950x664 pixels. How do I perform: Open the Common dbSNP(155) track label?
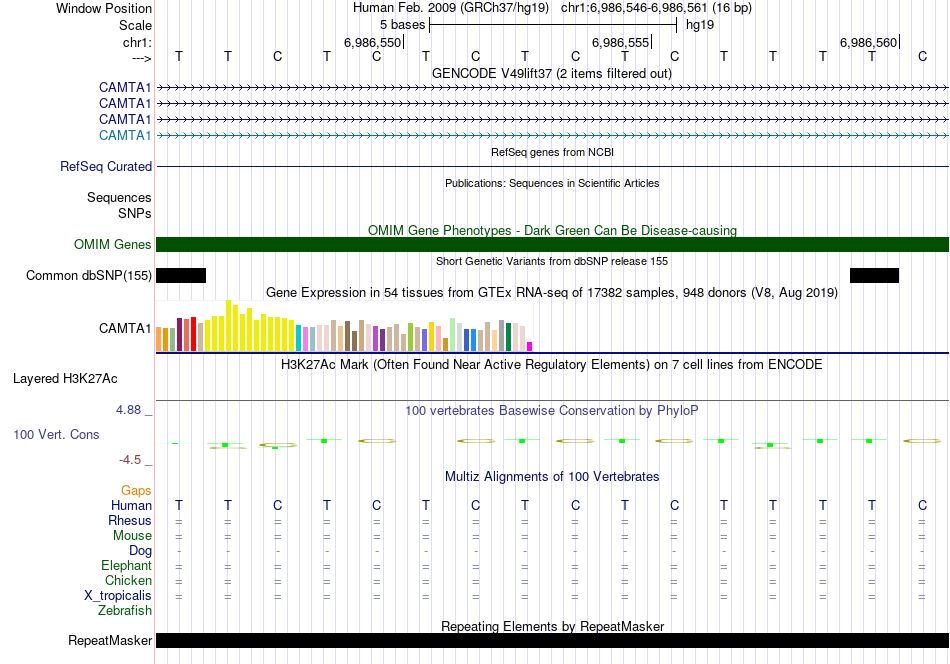pos(89,276)
